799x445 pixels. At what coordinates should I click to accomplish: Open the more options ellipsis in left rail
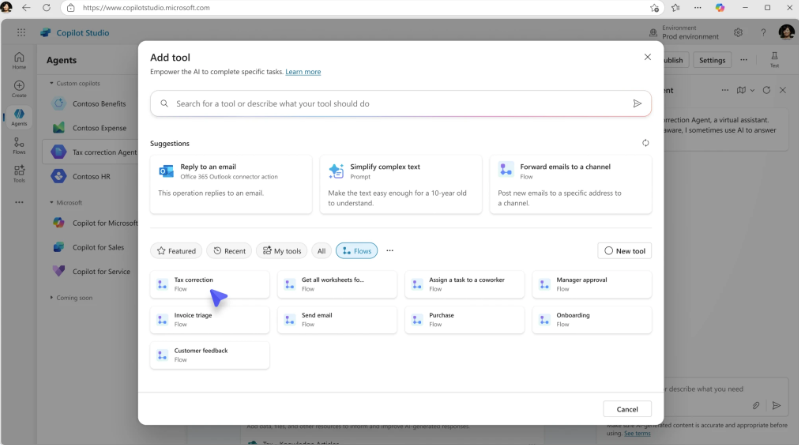coord(19,202)
